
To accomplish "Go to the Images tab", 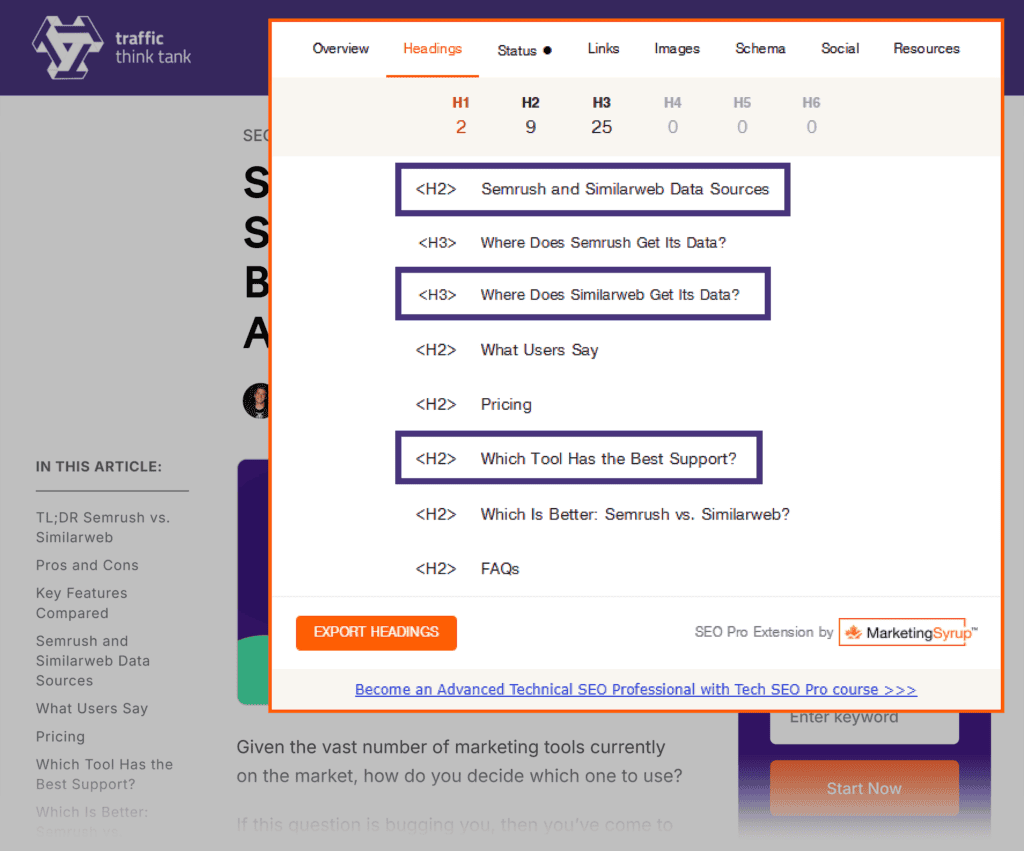I will tap(677, 48).
